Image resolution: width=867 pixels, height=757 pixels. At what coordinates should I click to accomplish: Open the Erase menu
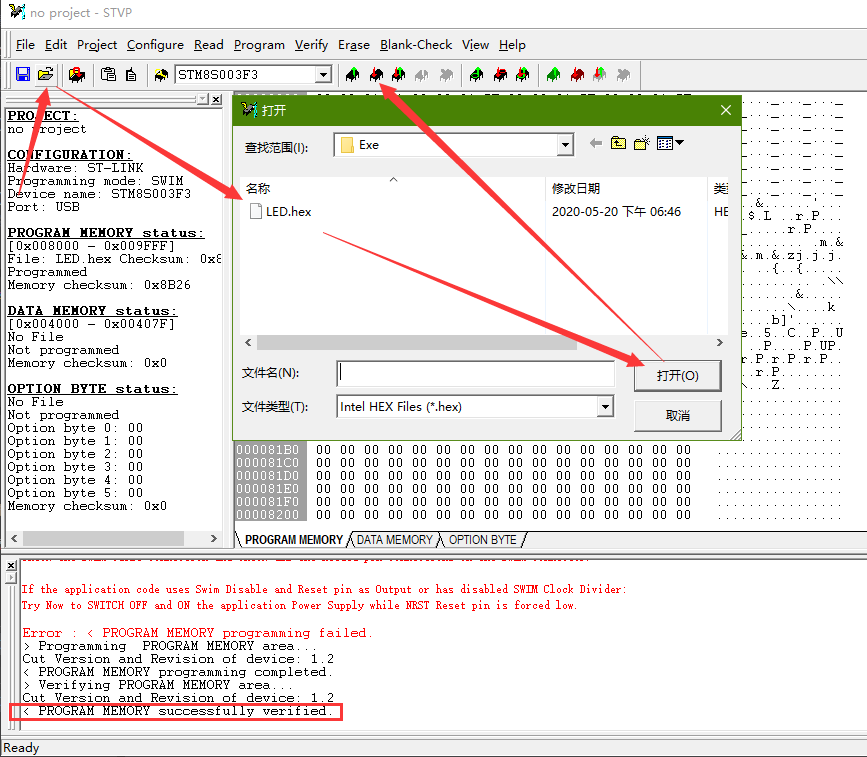point(354,45)
